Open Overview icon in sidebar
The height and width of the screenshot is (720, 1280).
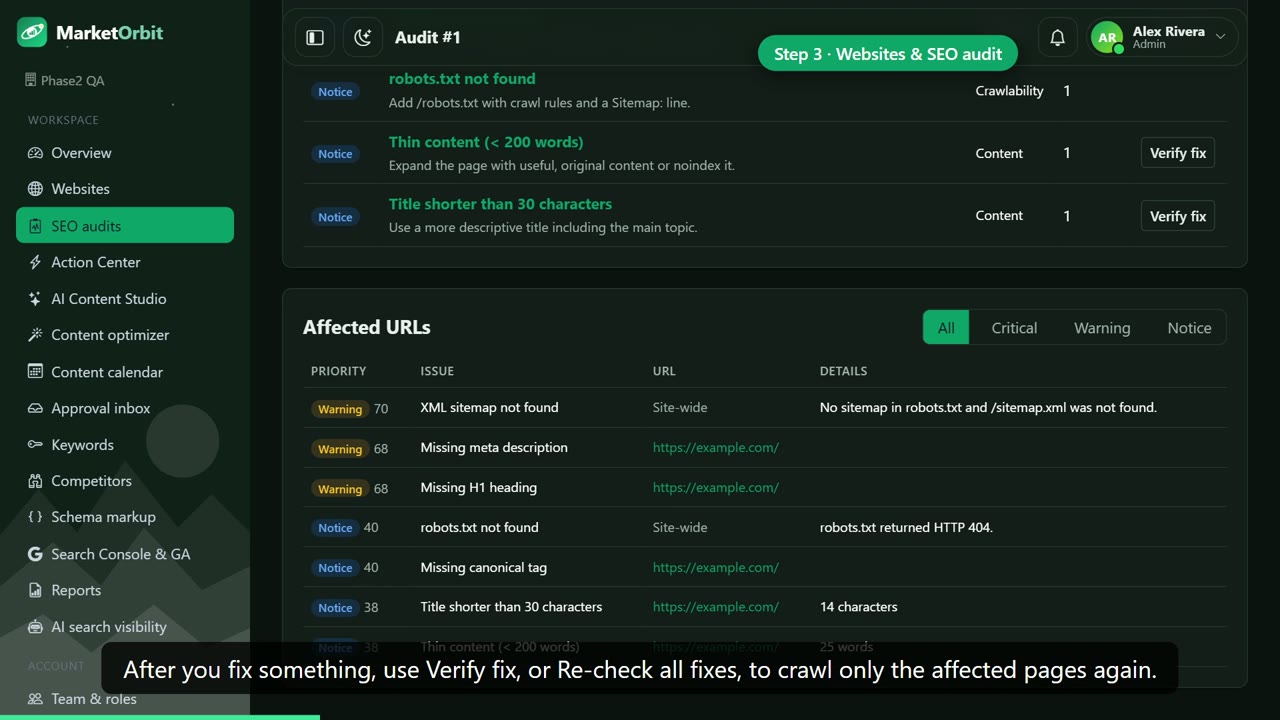click(x=35, y=153)
